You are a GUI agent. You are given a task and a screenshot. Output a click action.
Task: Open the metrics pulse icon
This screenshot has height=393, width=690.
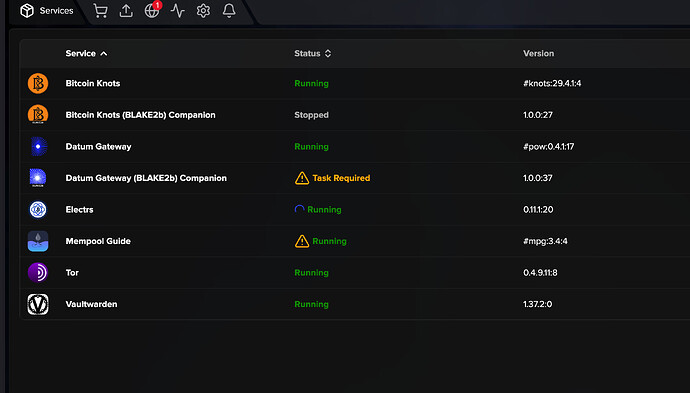pos(178,11)
